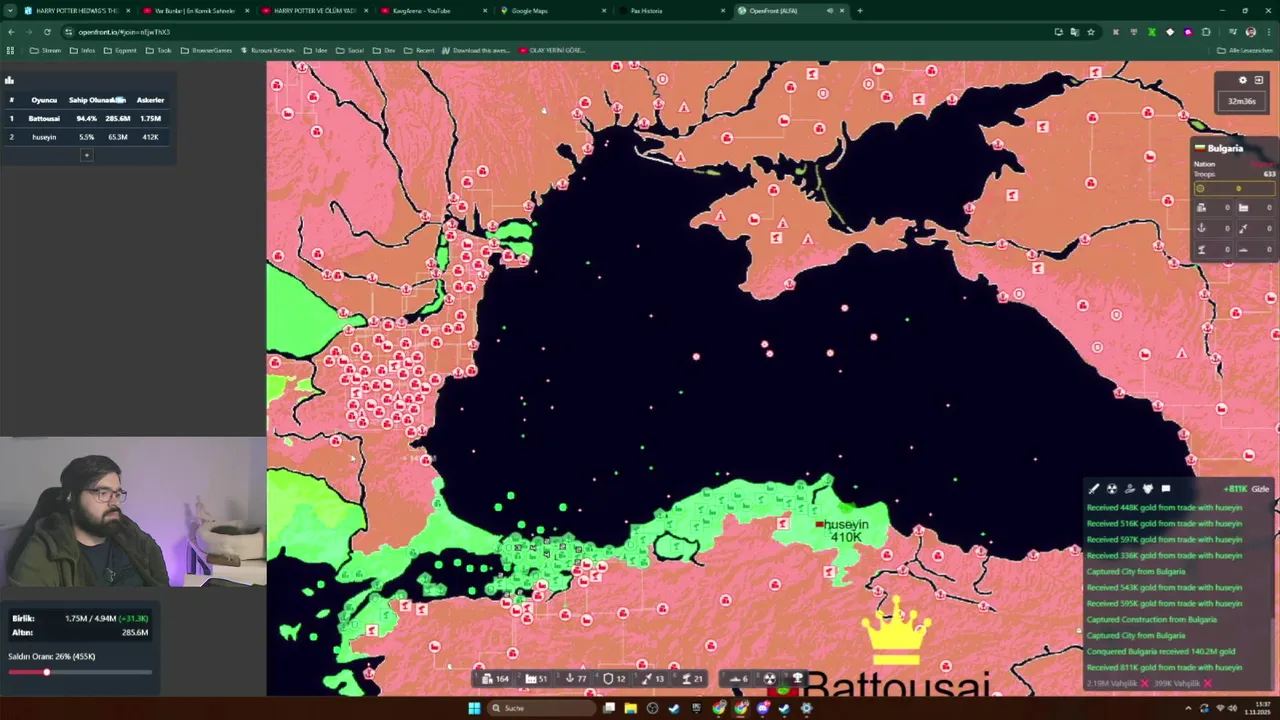The height and width of the screenshot is (720, 1280).
Task: Click the alliance filter icon in events panel
Action: [x=1148, y=489]
